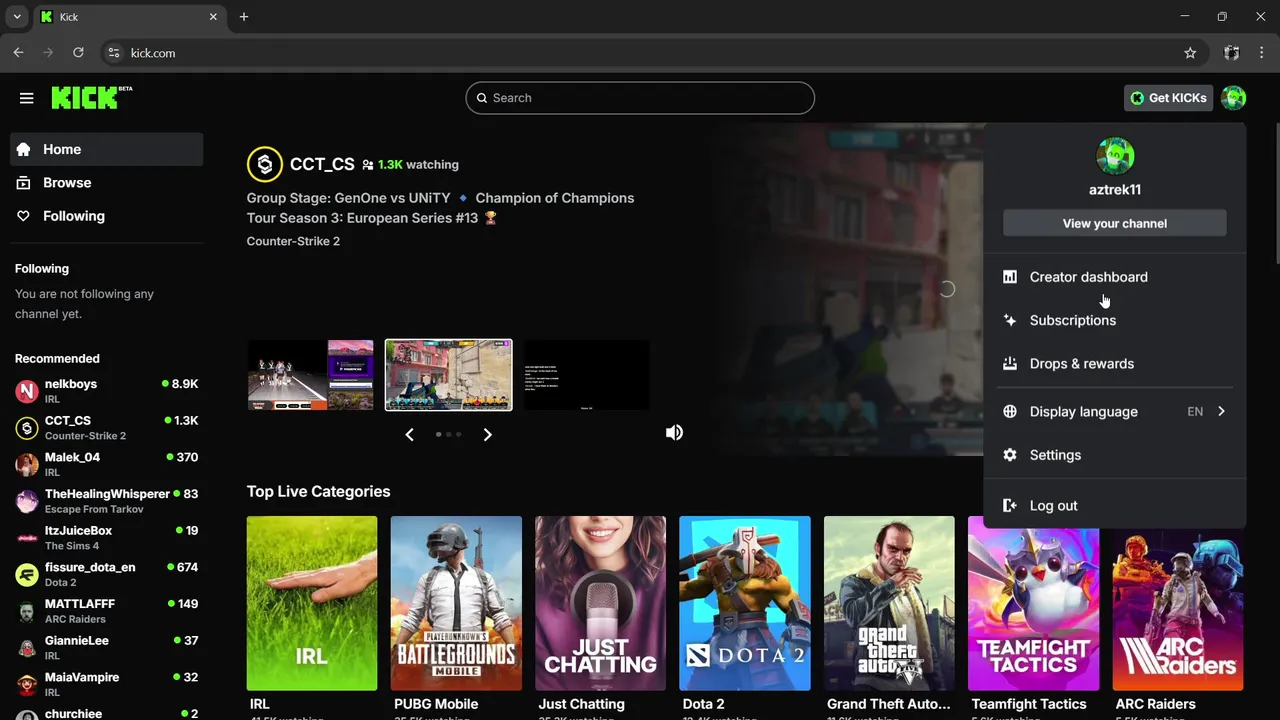
Task: Click the kick.com address bar
Action: click(x=640, y=53)
